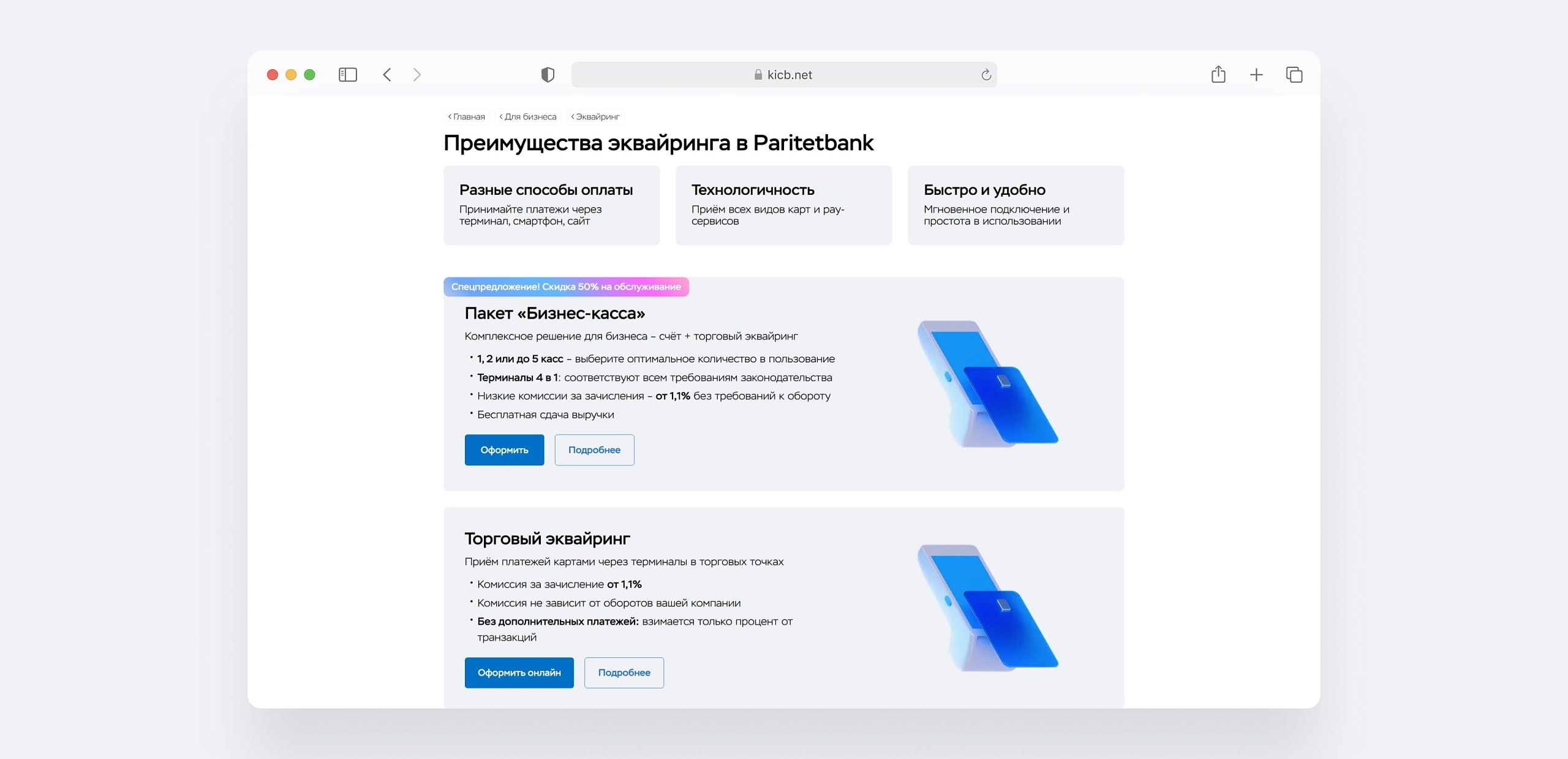Click Подробнее under Торговый эквайринг

(x=624, y=673)
